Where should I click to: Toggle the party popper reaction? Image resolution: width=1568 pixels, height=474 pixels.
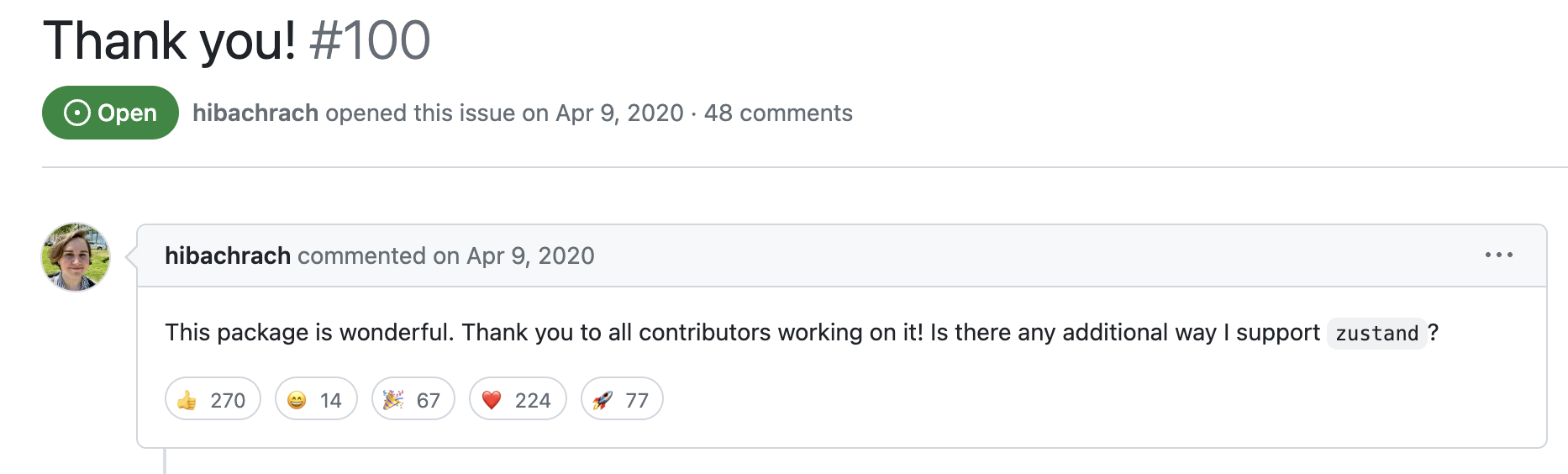[x=413, y=399]
